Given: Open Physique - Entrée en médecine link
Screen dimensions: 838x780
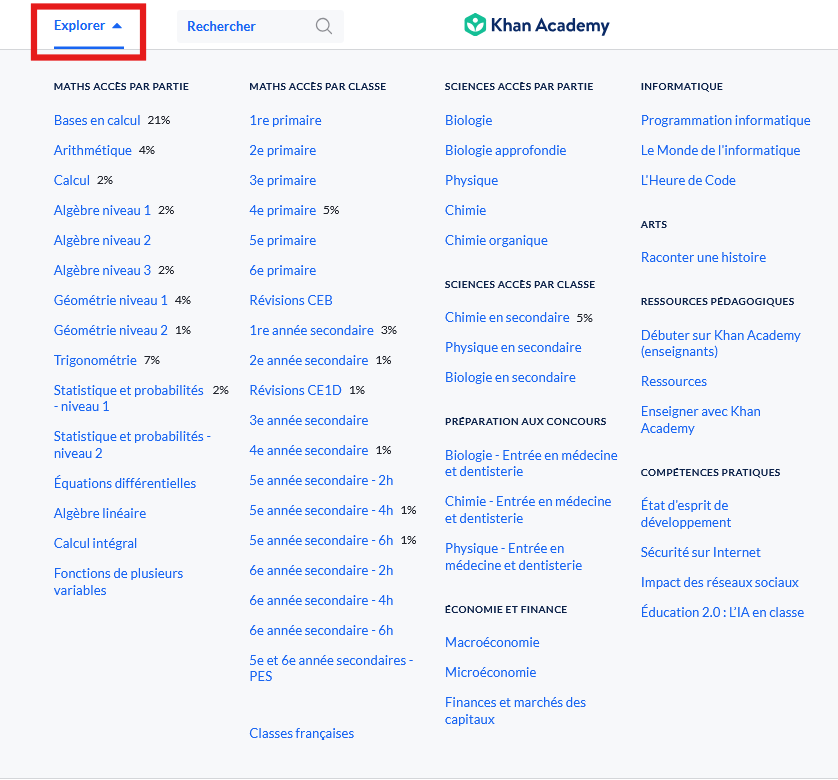Looking at the screenshot, I should tap(513, 557).
